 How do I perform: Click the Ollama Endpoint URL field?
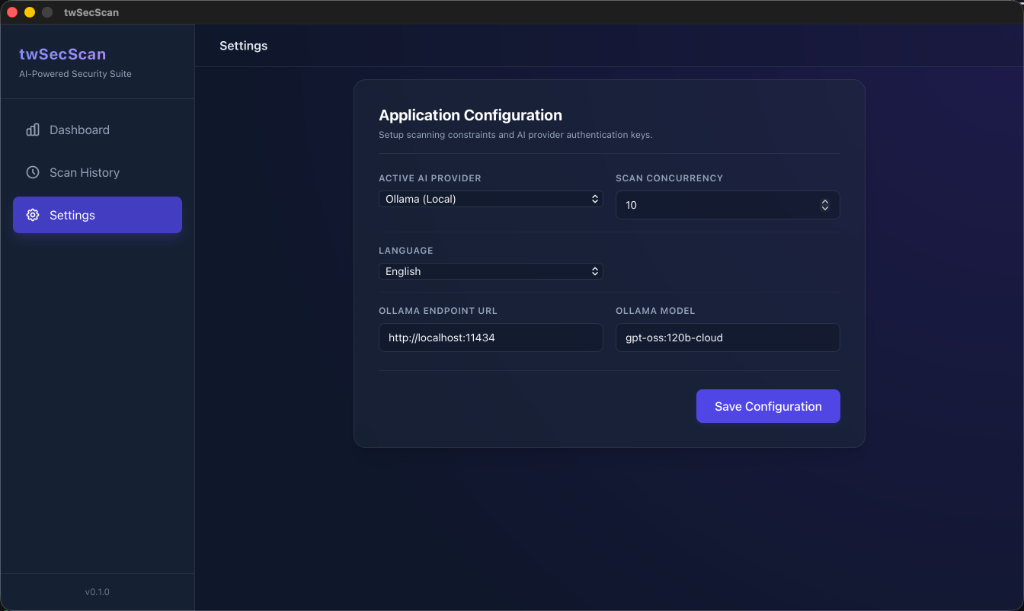point(490,337)
